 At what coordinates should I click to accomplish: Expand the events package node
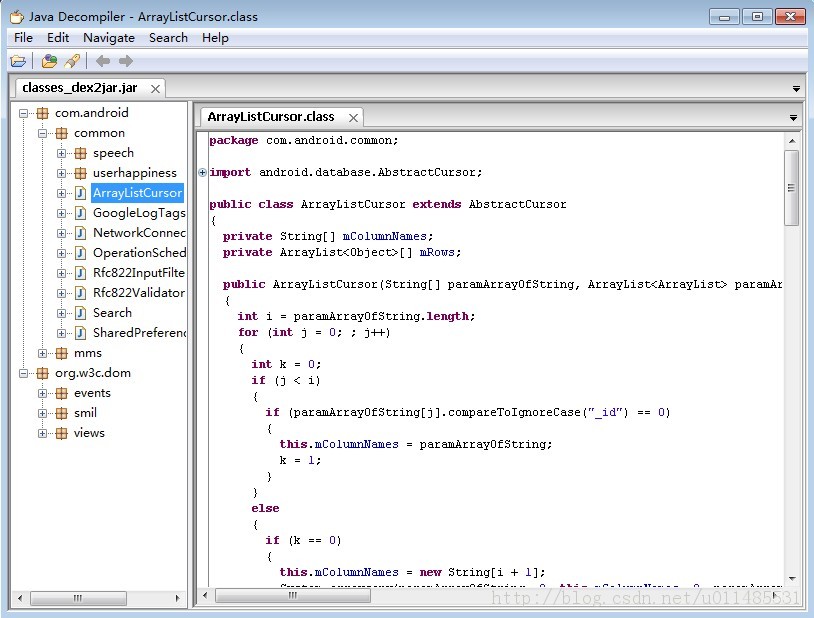click(43, 393)
